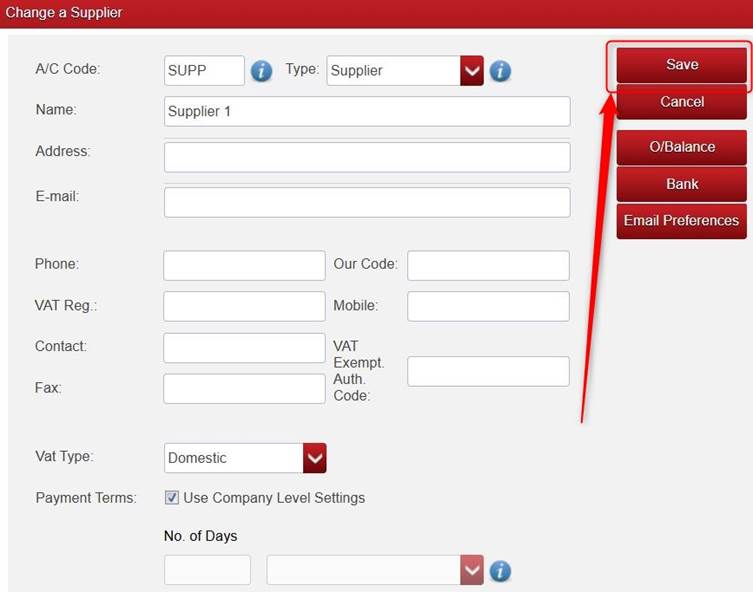Image resolution: width=753 pixels, height=592 pixels.
Task: Select the VAT Exempt. Auth. Code field
Action: tap(488, 371)
